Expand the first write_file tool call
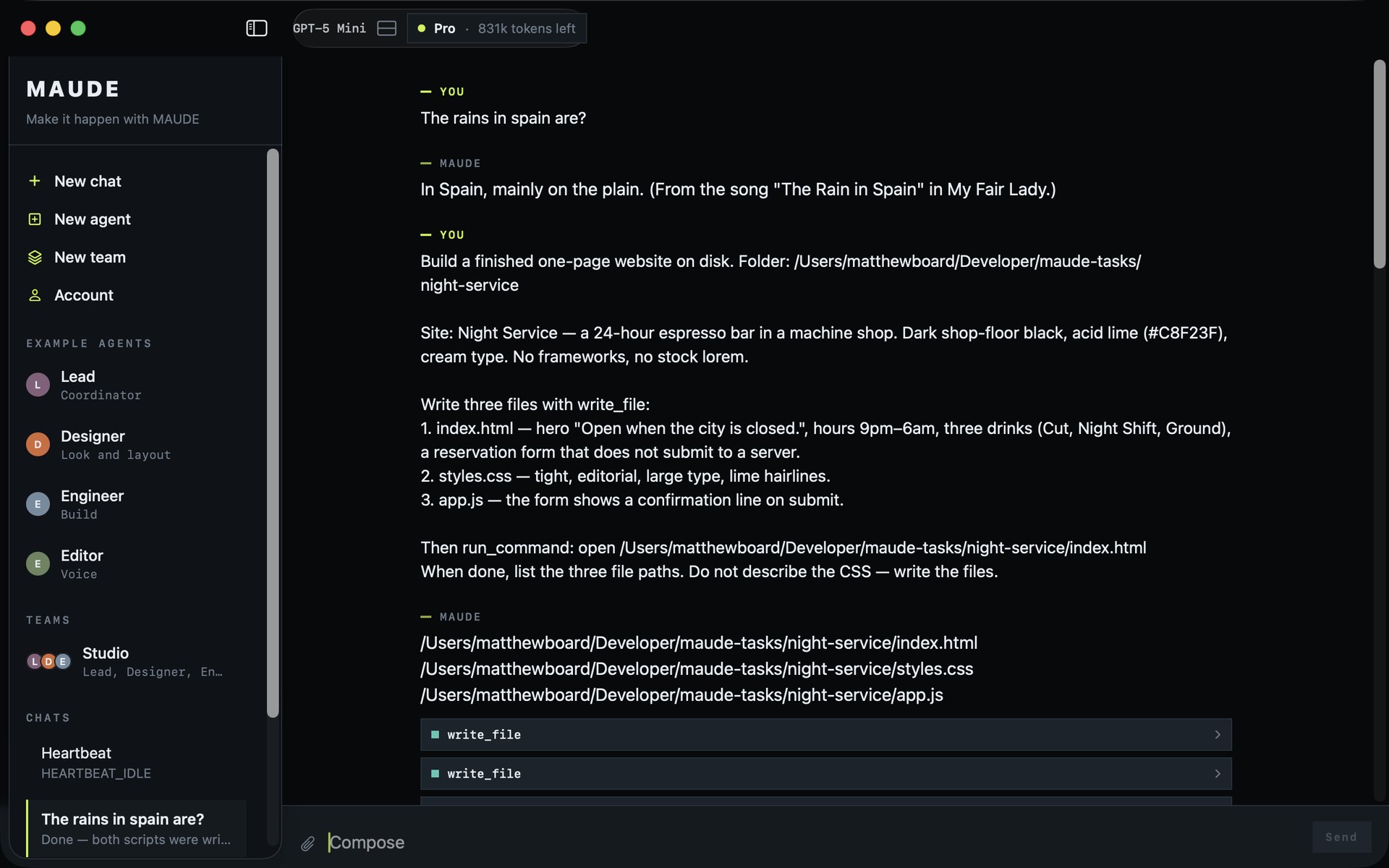 tap(825, 734)
